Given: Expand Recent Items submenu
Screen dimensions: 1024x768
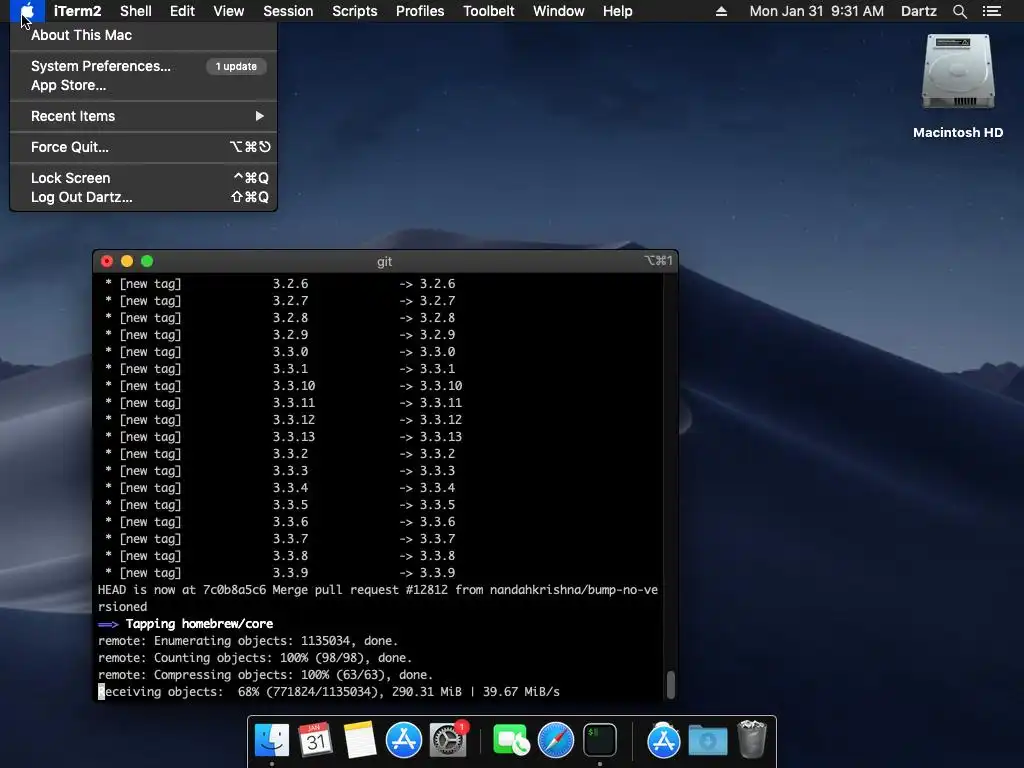Looking at the screenshot, I should [144, 116].
